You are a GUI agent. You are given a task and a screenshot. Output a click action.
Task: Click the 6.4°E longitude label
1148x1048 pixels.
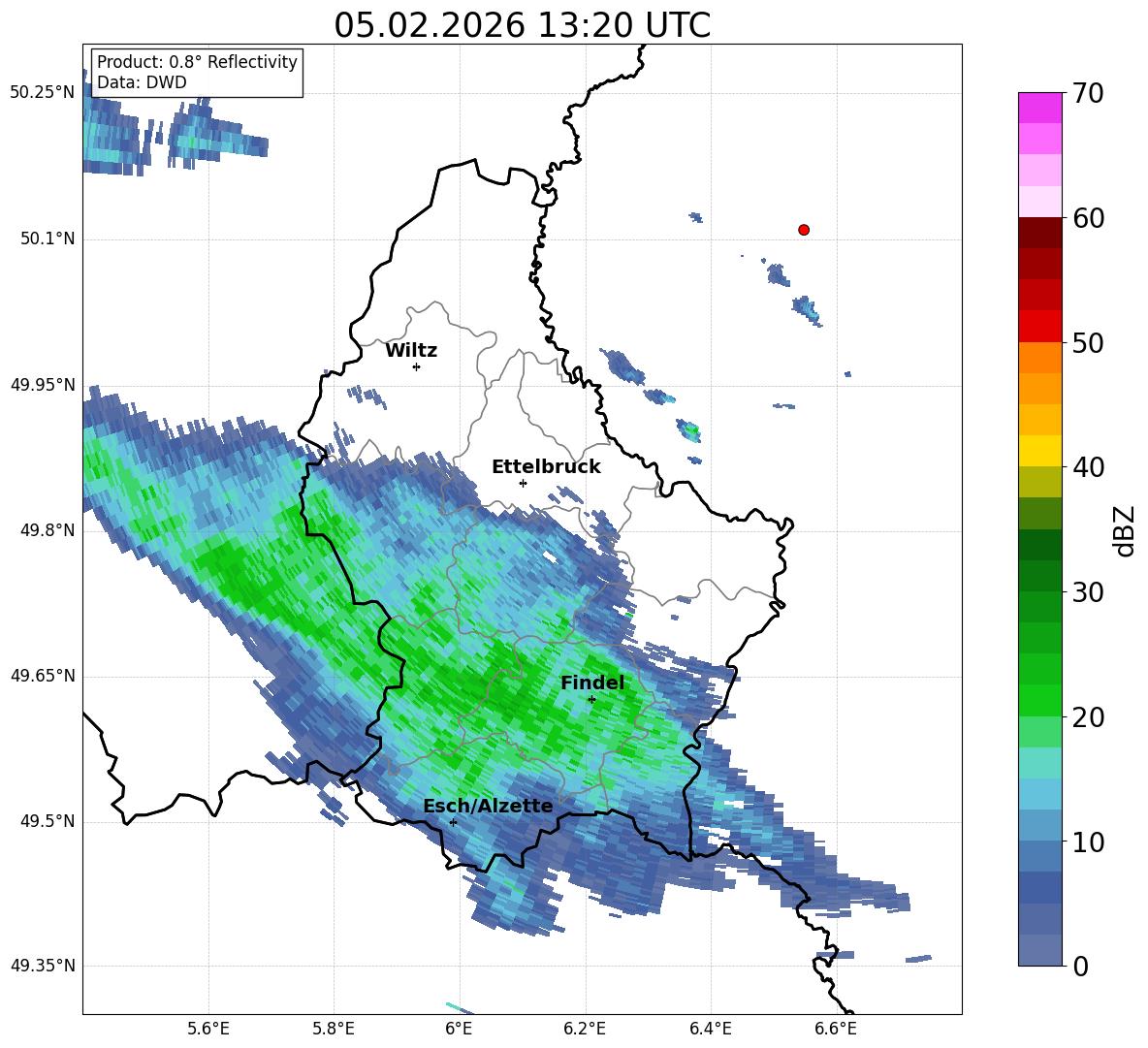[710, 1029]
